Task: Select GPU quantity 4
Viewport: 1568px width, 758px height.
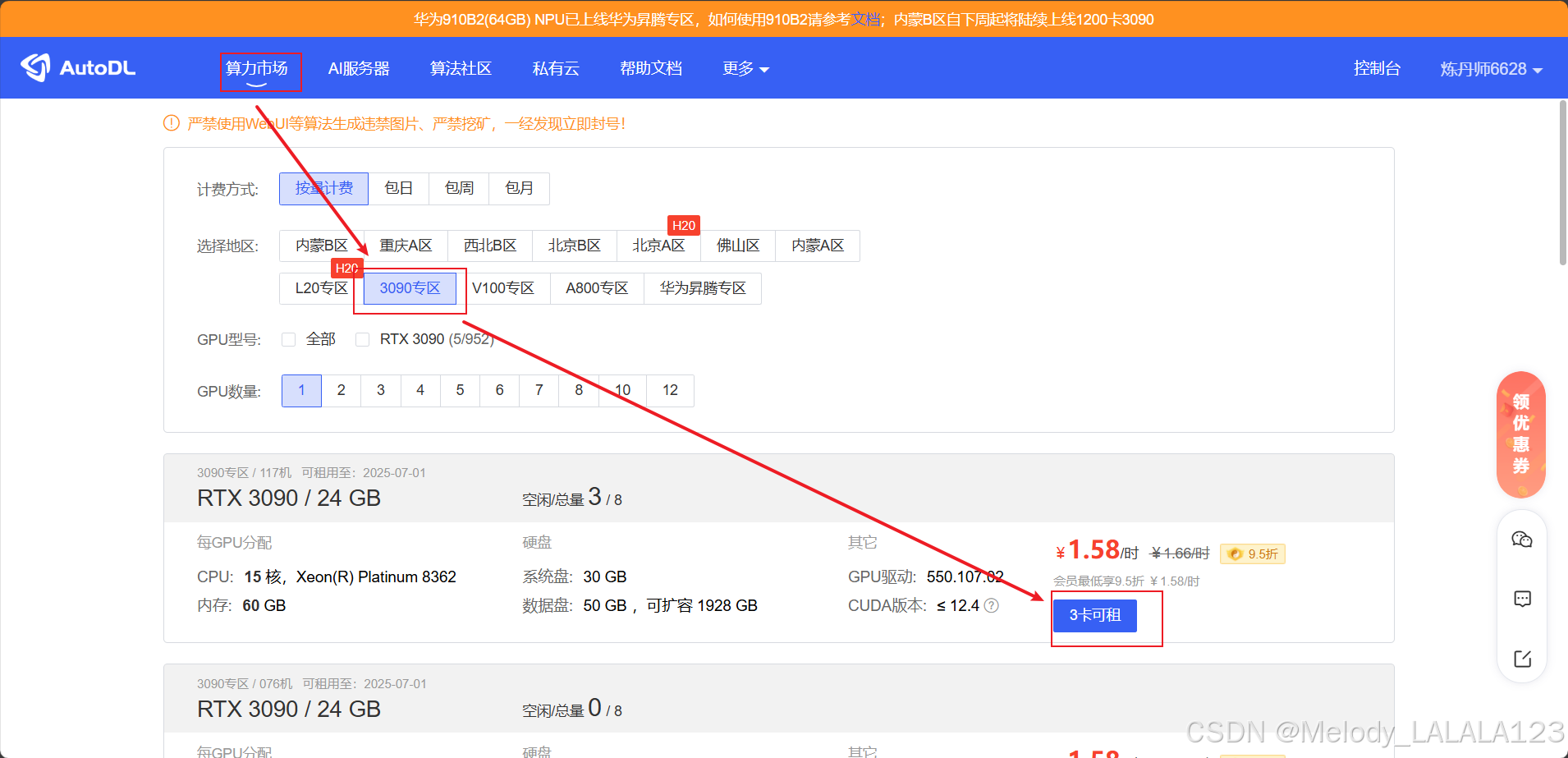Action: (x=420, y=390)
